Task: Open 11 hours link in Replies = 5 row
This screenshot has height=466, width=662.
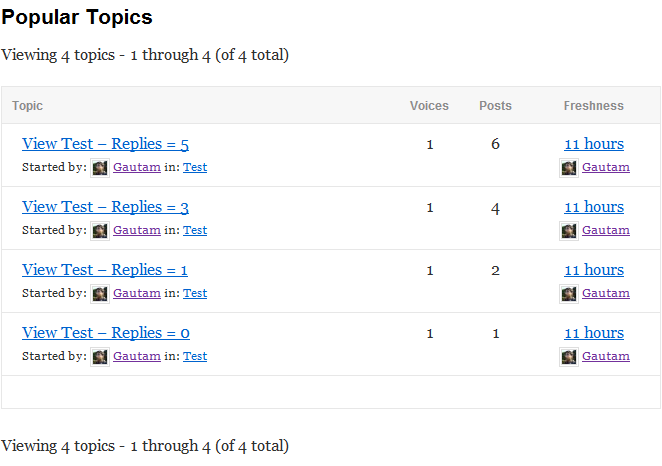Action: coord(594,144)
